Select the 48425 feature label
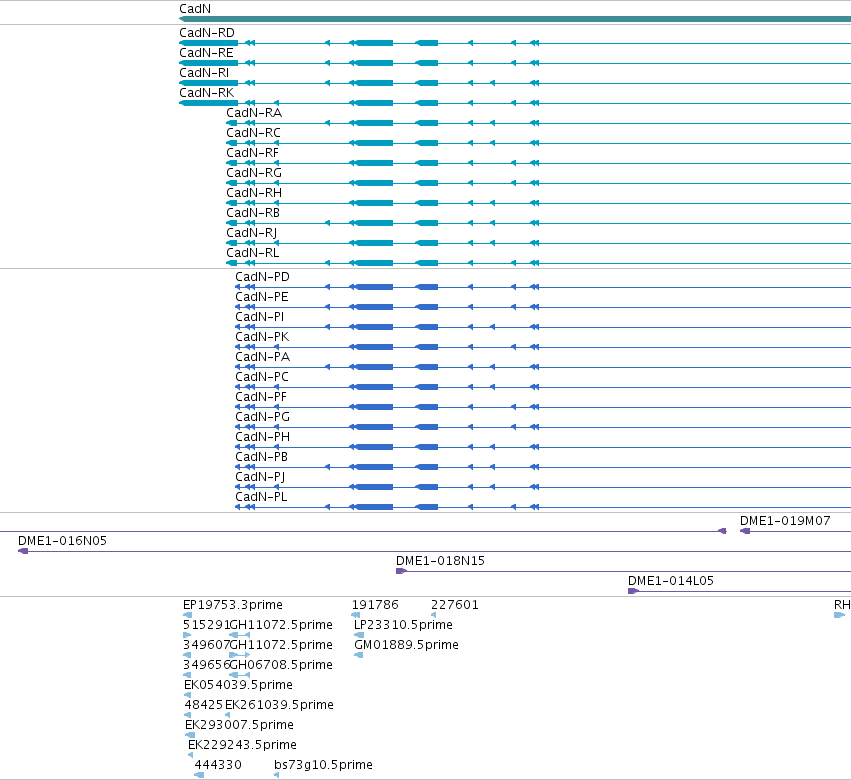 [x=204, y=705]
